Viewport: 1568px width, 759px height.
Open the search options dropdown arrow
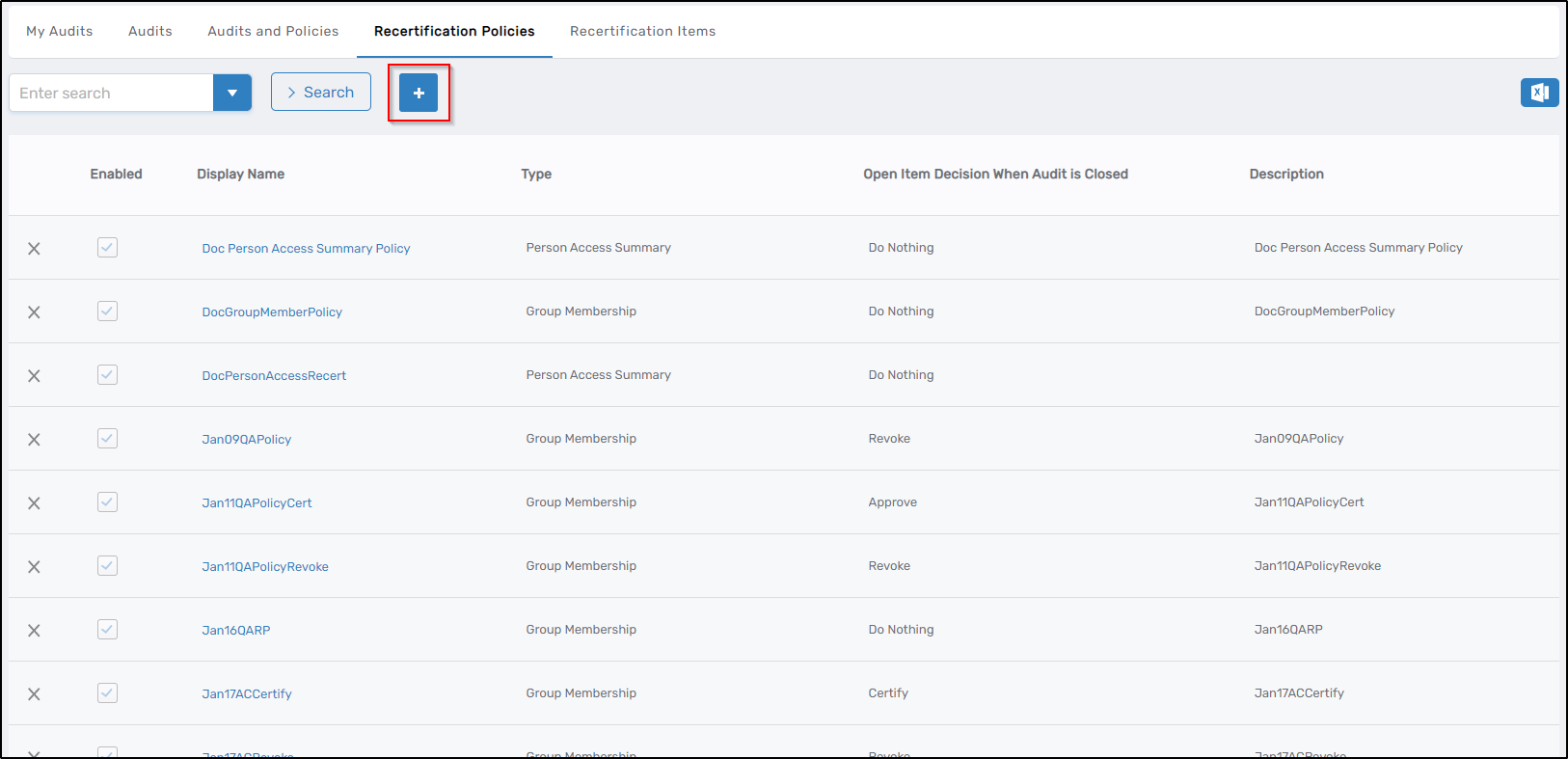tap(232, 93)
